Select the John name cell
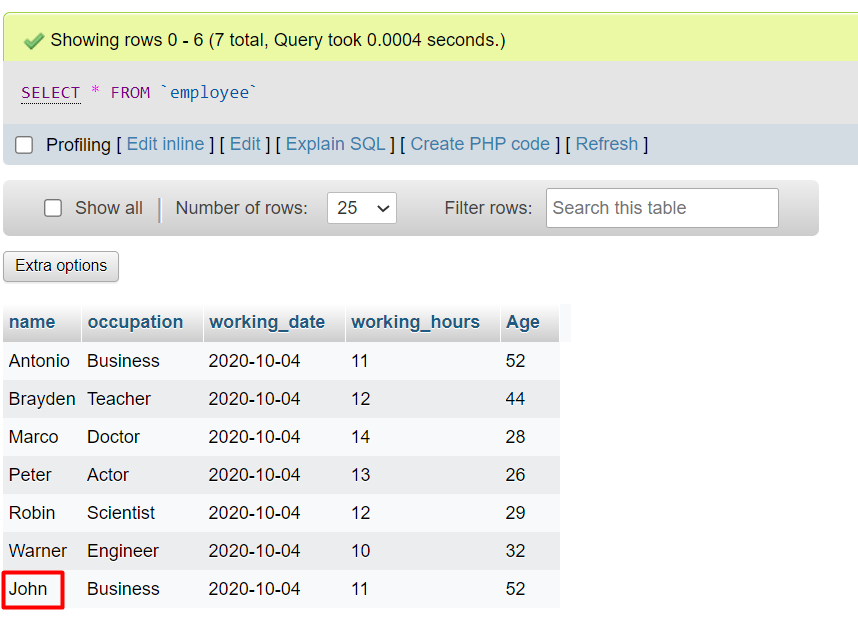 click(x=29, y=589)
